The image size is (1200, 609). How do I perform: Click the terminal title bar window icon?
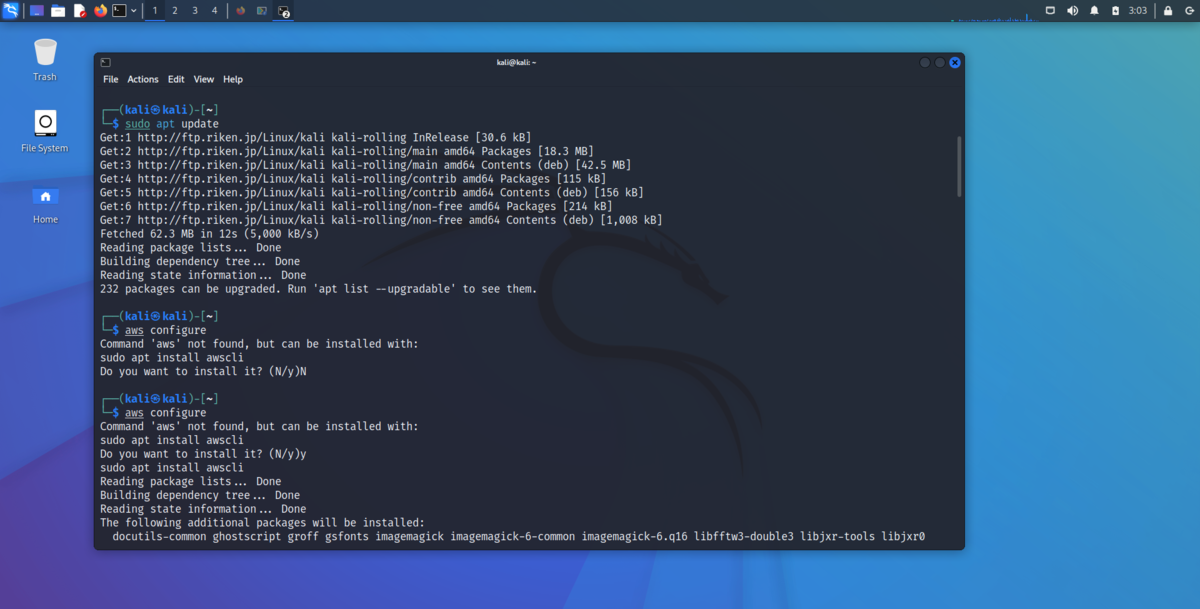106,62
